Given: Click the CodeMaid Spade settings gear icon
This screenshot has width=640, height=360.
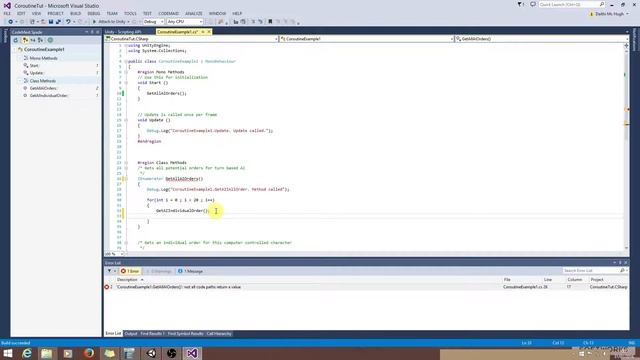Looking at the screenshot, I should [50, 40].
